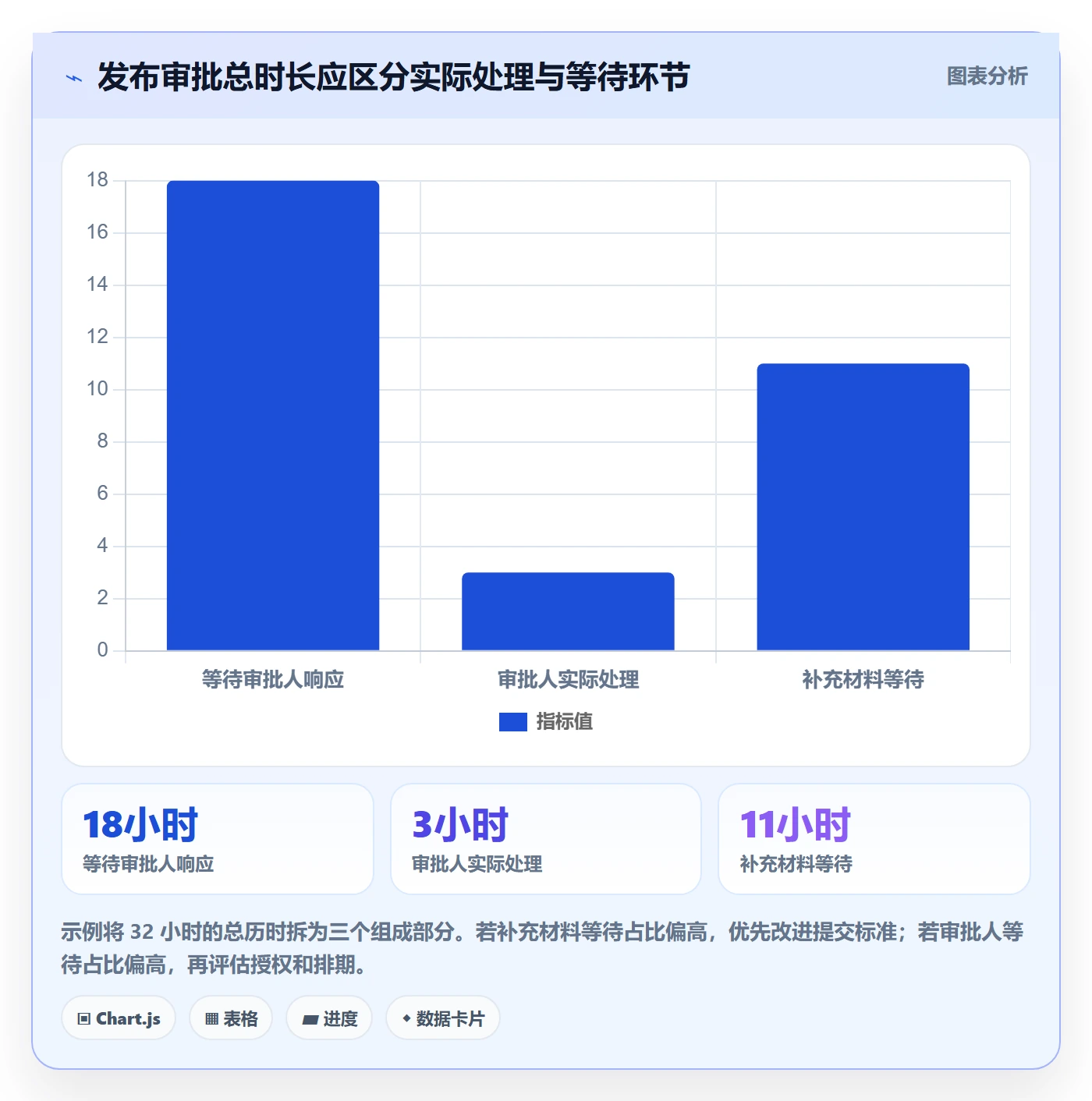Click the 等待审批人响应 caption under 18小时

[148, 864]
